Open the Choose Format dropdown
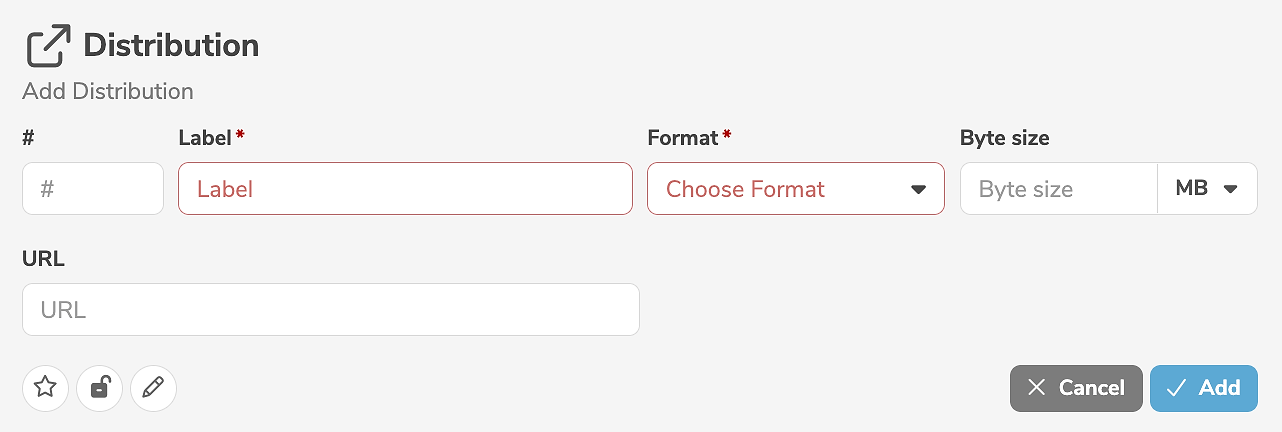 click(x=780, y=189)
